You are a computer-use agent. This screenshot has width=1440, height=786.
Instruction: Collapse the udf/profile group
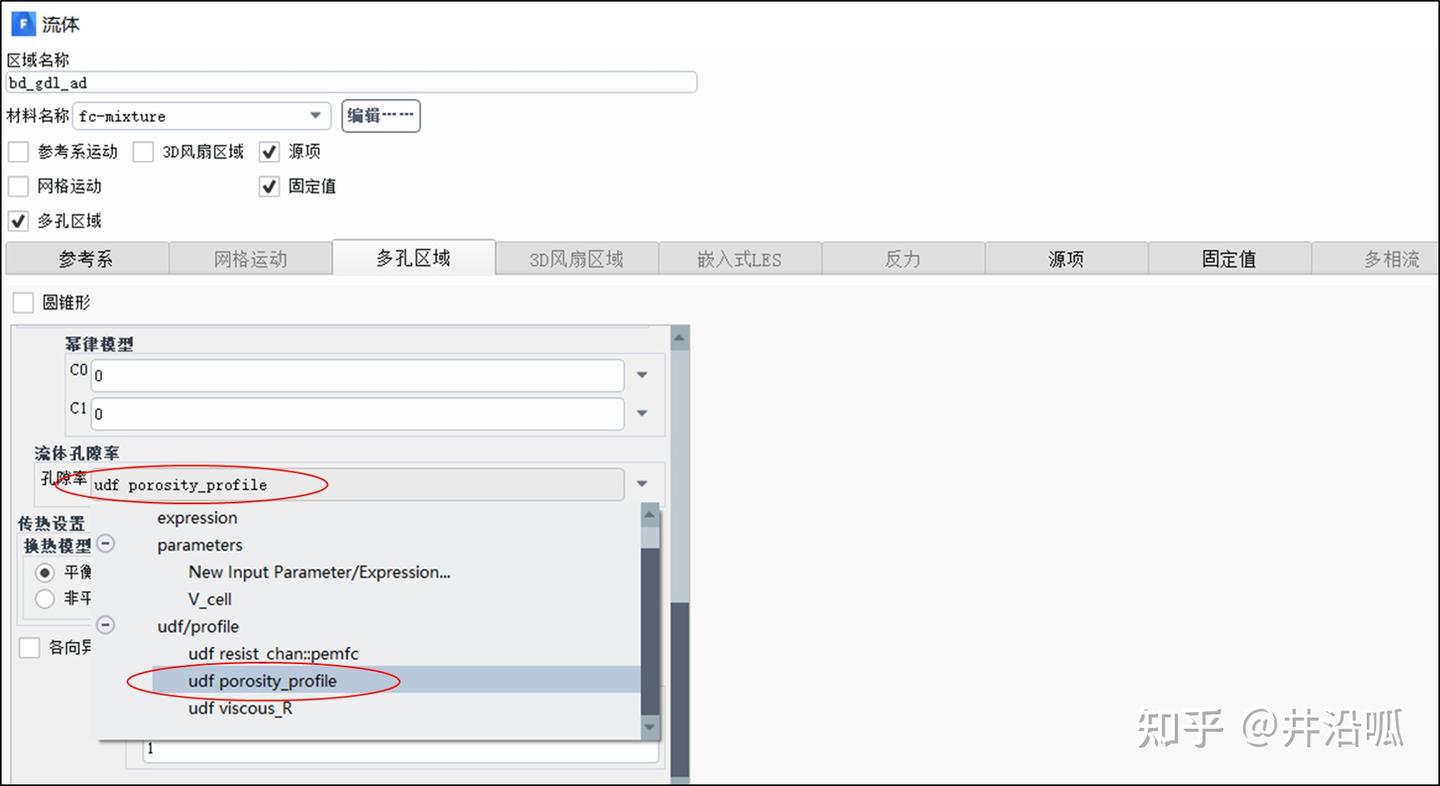(x=106, y=625)
